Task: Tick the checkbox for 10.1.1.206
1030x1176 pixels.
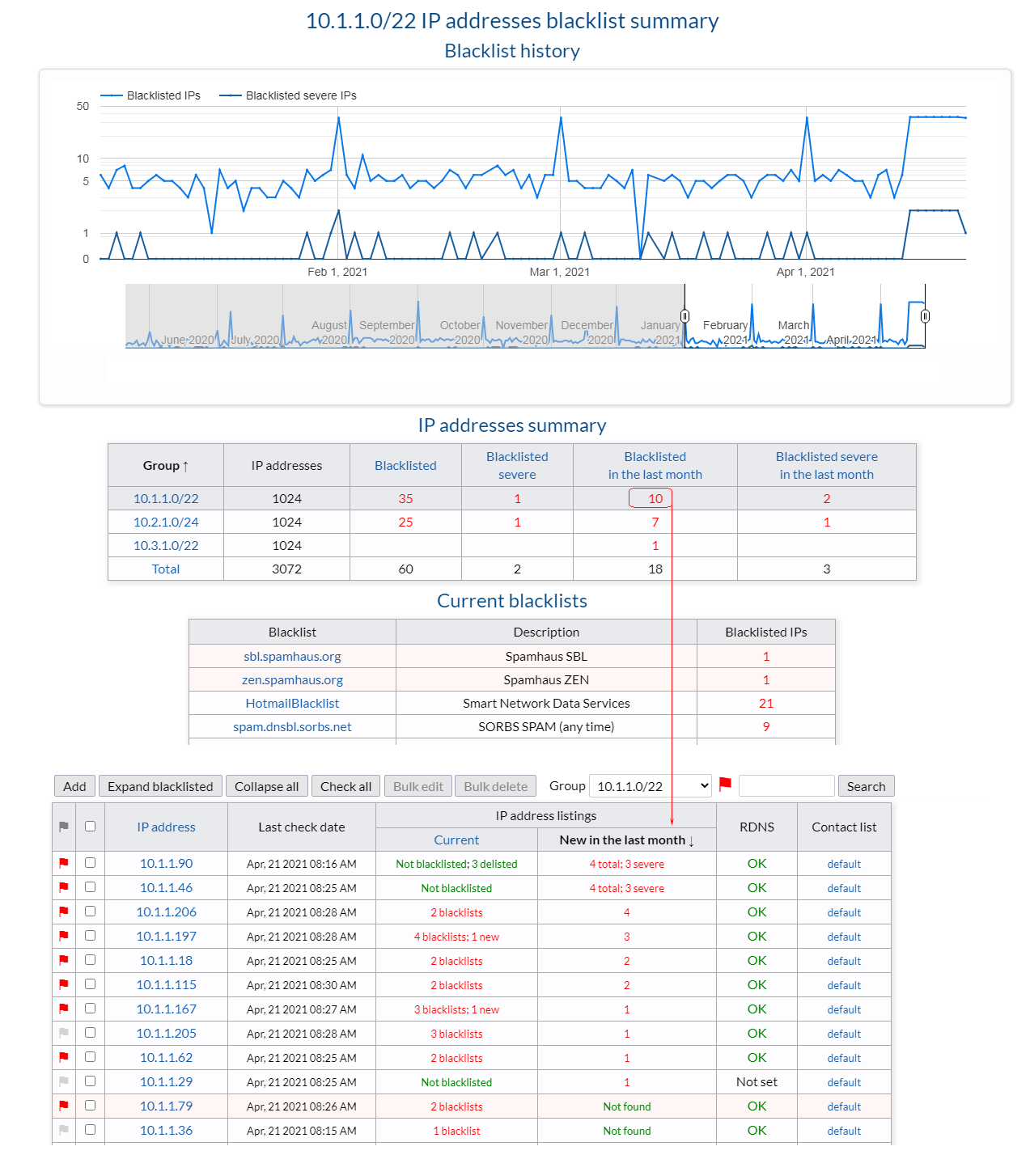Action: pyautogui.click(x=90, y=912)
